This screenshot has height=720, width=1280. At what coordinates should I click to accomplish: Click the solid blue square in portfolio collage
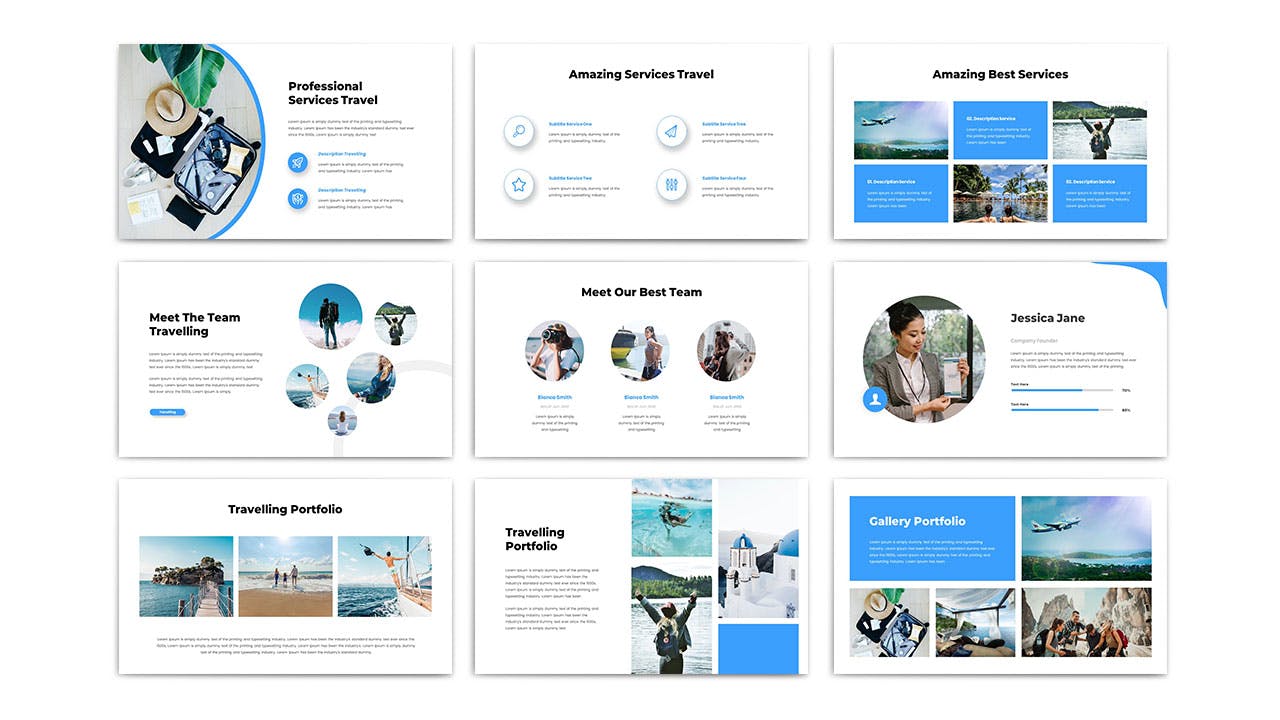pos(759,649)
